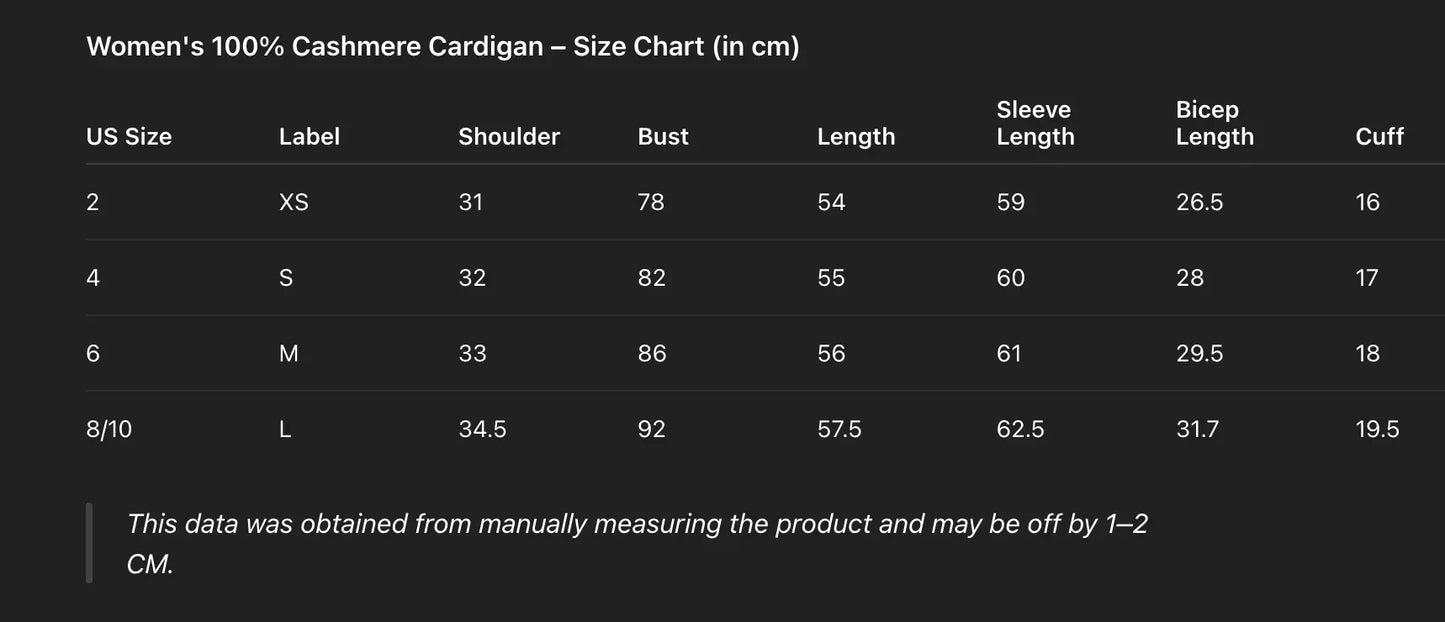1445x622 pixels.
Task: Click the US Size column header
Action: tap(129, 137)
